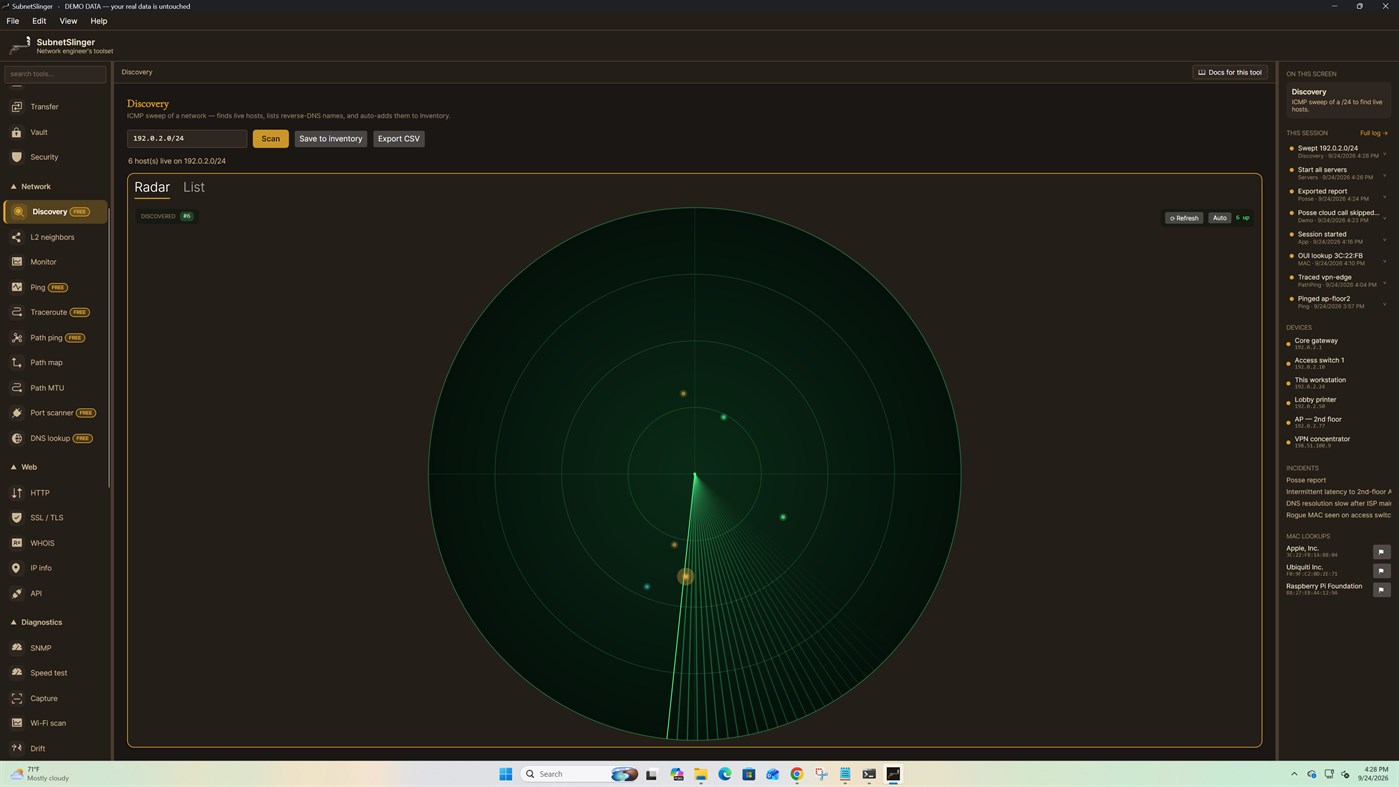This screenshot has height=787, width=1399.
Task: Select the large highlighted host blip on radar
Action: pos(685,576)
